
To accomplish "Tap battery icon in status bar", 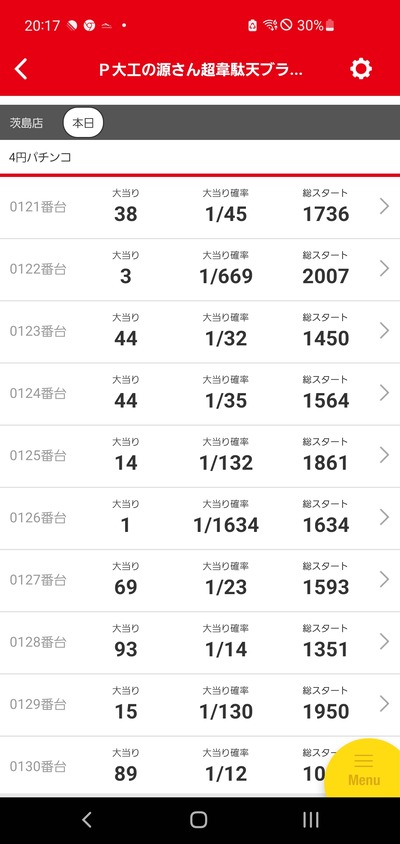I will [330, 25].
